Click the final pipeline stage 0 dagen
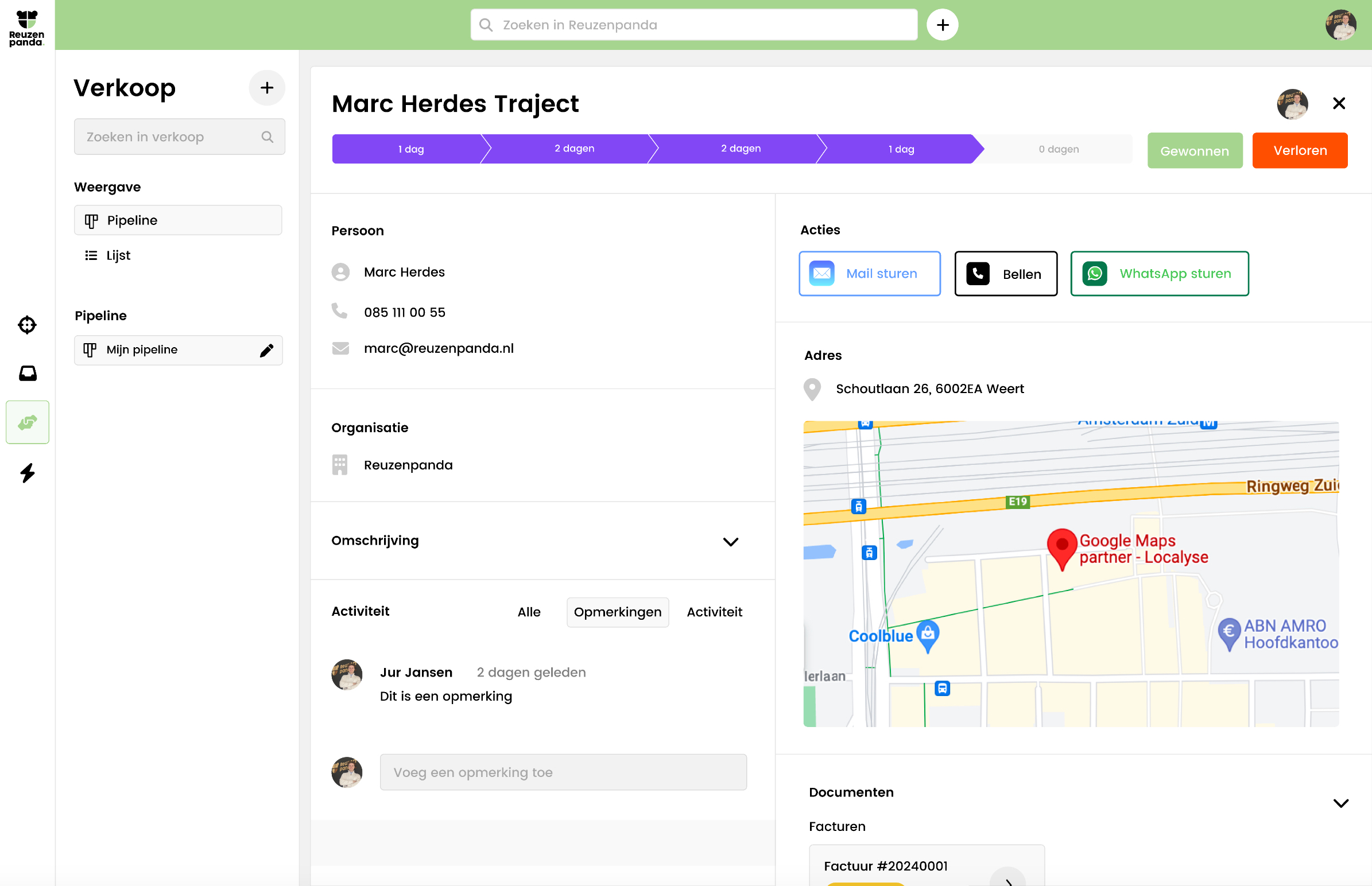Screen dimensions: 1372x886 [x=1058, y=149]
